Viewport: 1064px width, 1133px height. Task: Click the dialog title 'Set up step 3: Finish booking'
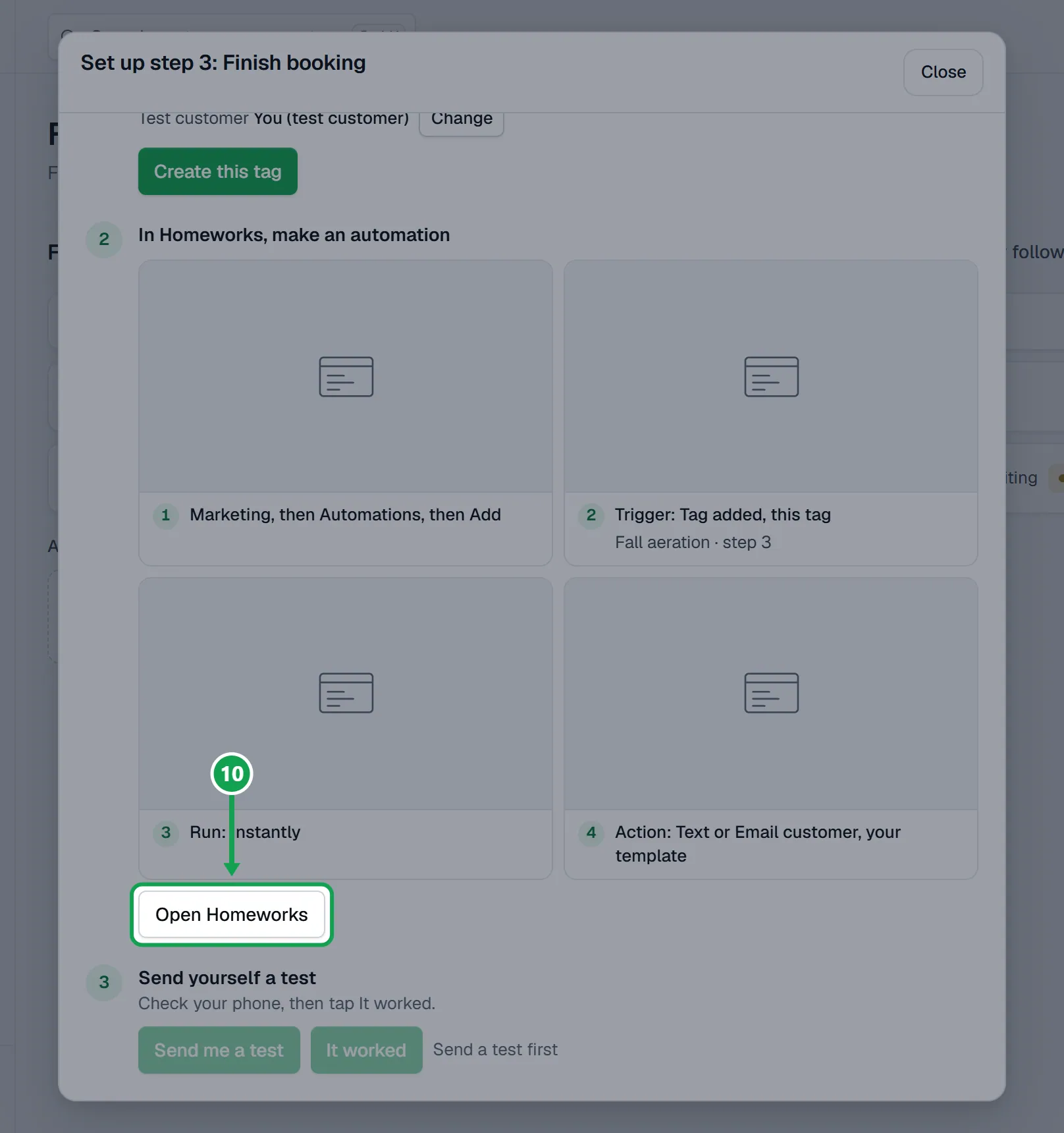223,63
